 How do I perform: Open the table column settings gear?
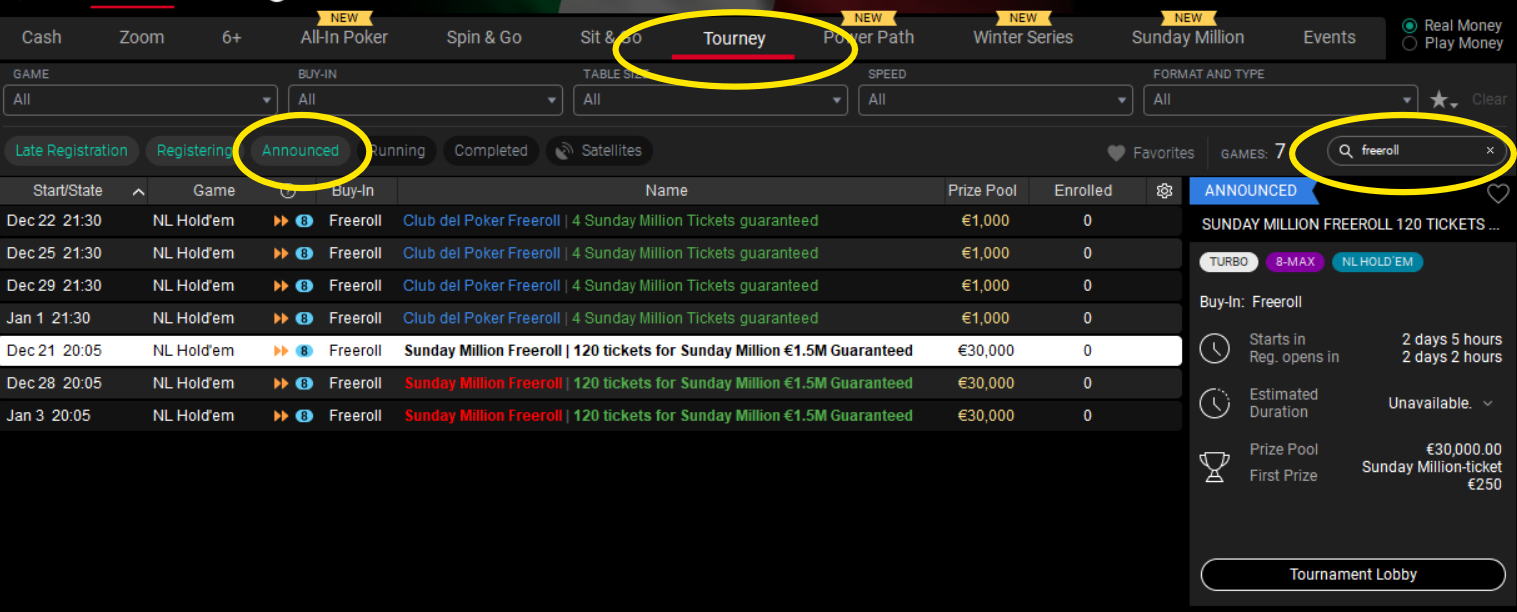(1164, 191)
